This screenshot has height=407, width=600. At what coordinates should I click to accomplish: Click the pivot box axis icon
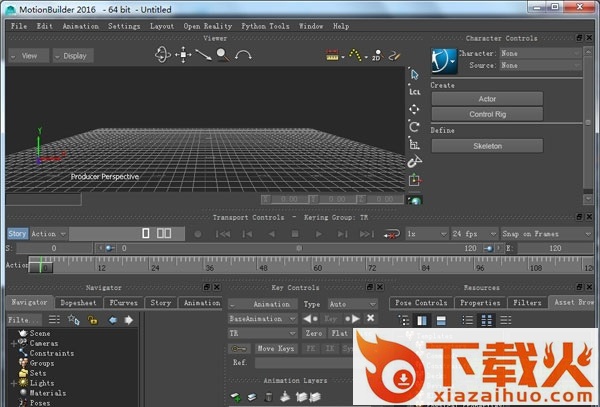pyautogui.click(x=414, y=179)
